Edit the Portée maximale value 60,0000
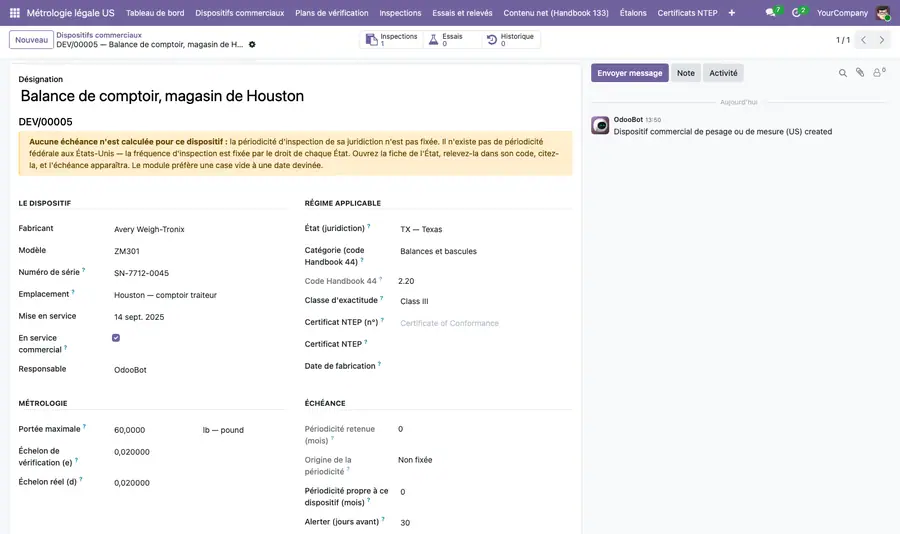This screenshot has height=534, width=900. click(155, 429)
